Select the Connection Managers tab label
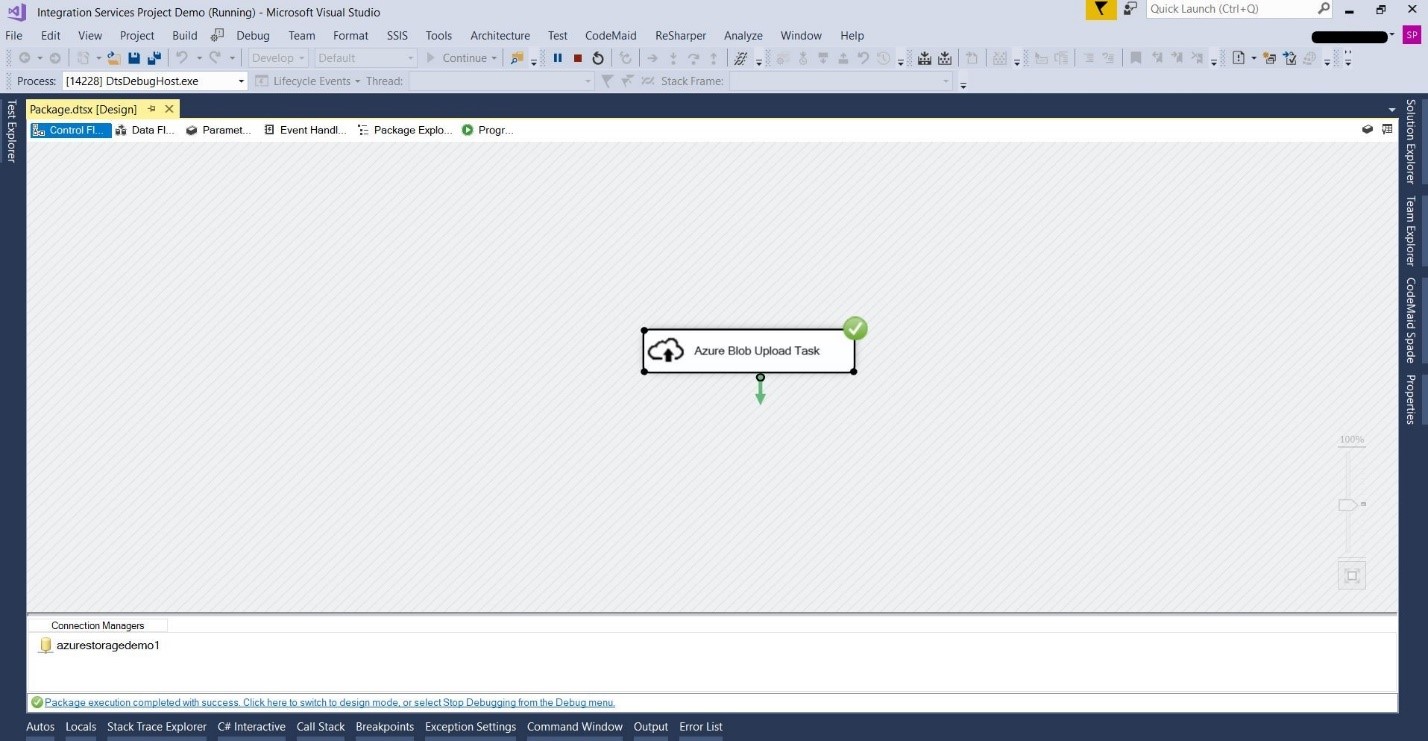 [x=98, y=625]
